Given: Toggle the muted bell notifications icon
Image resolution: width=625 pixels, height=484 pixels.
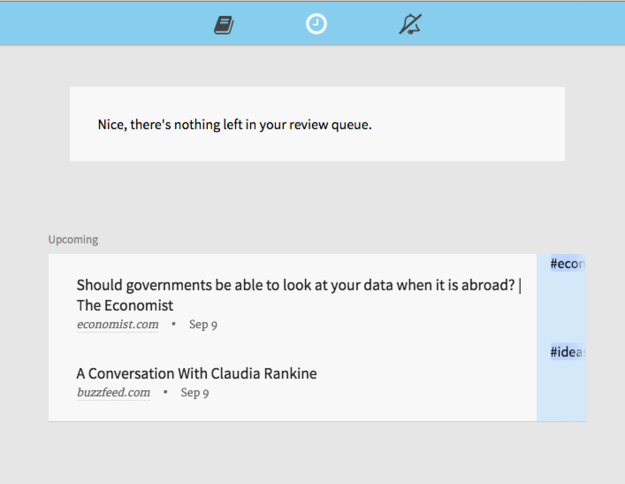Looking at the screenshot, I should [x=410, y=25].
